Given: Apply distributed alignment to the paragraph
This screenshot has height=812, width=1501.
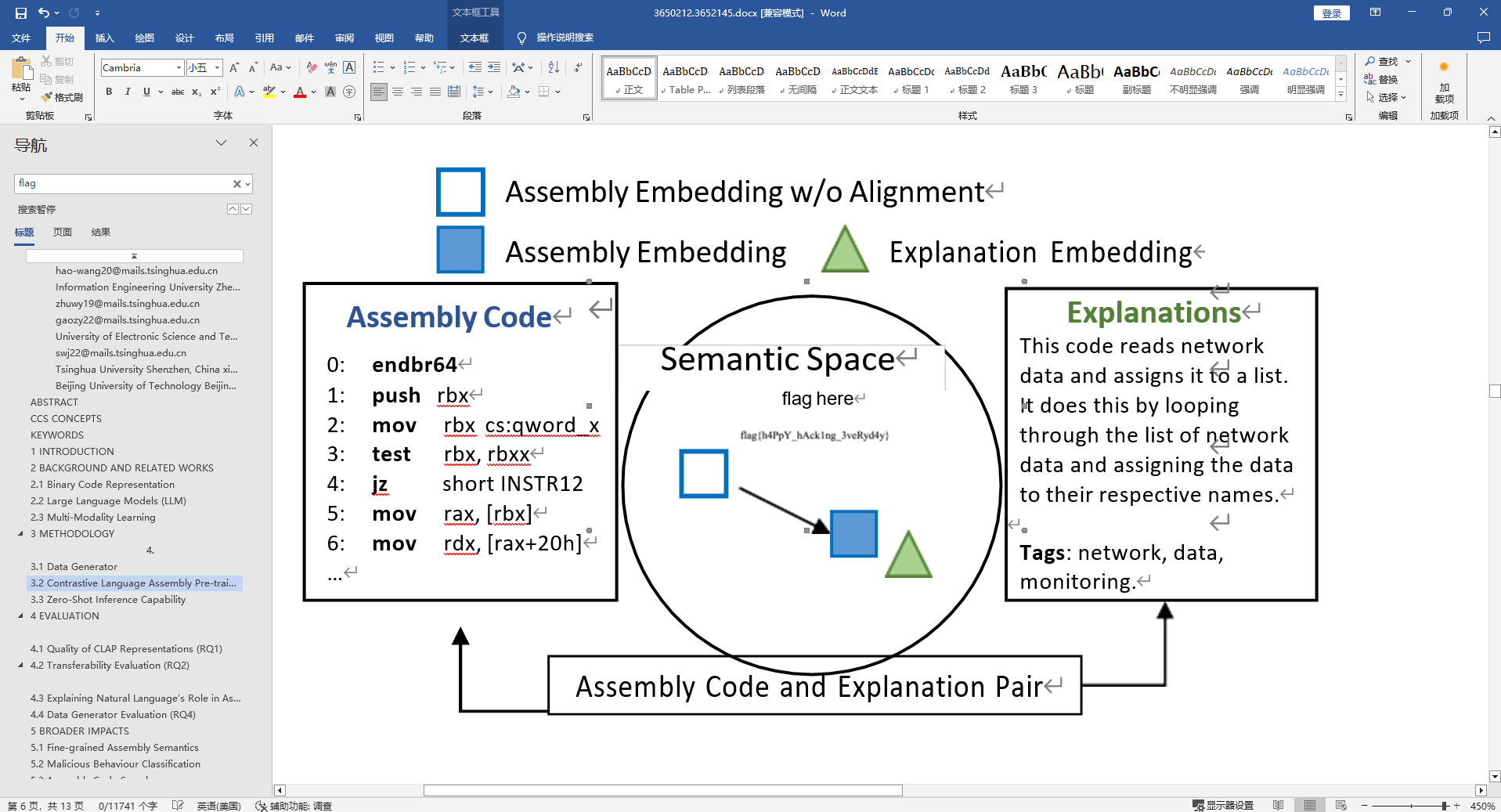Looking at the screenshot, I should coord(454,92).
